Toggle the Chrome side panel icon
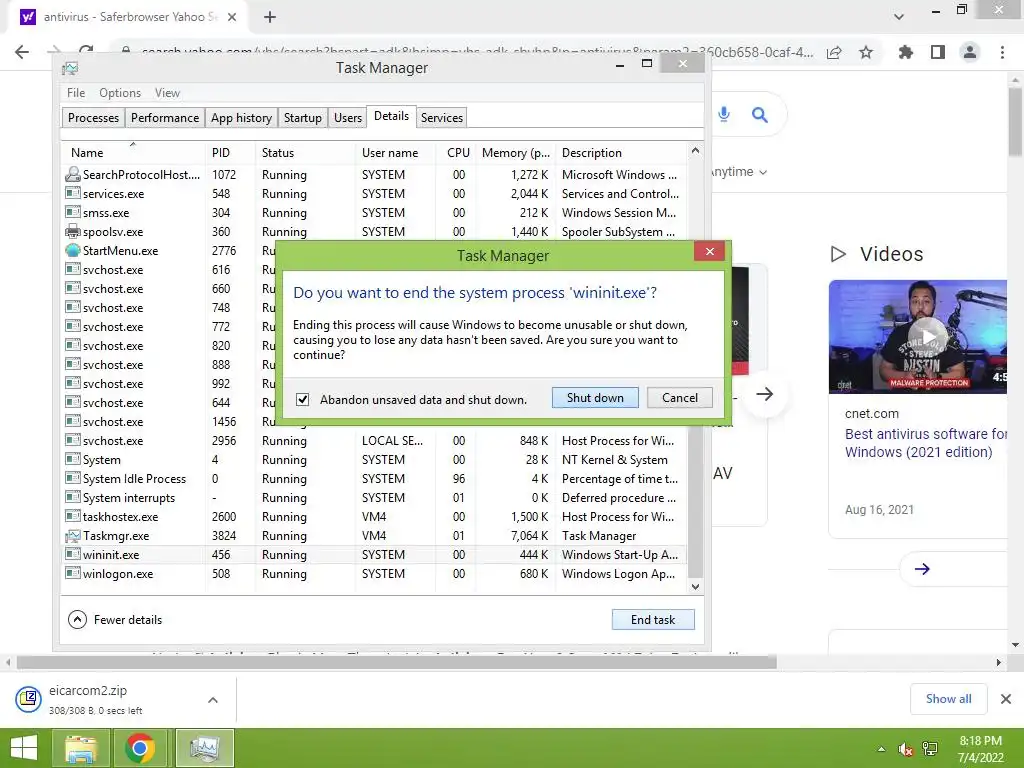The image size is (1024, 768). pyautogui.click(x=938, y=52)
